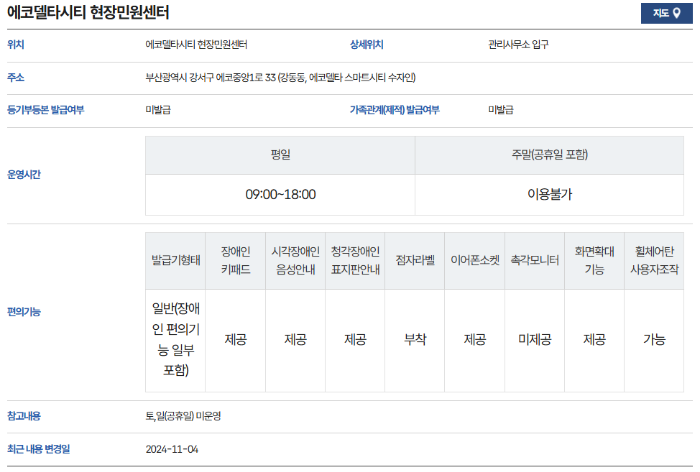Viewport: 700px width, 472px height.
Task: Select the note 토,일(공휴일) 미운영
Action: 183,417
